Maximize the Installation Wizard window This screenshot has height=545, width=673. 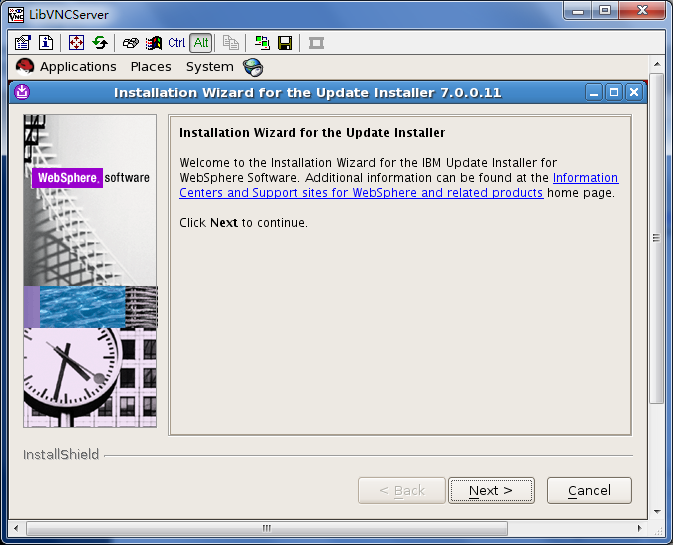614,92
